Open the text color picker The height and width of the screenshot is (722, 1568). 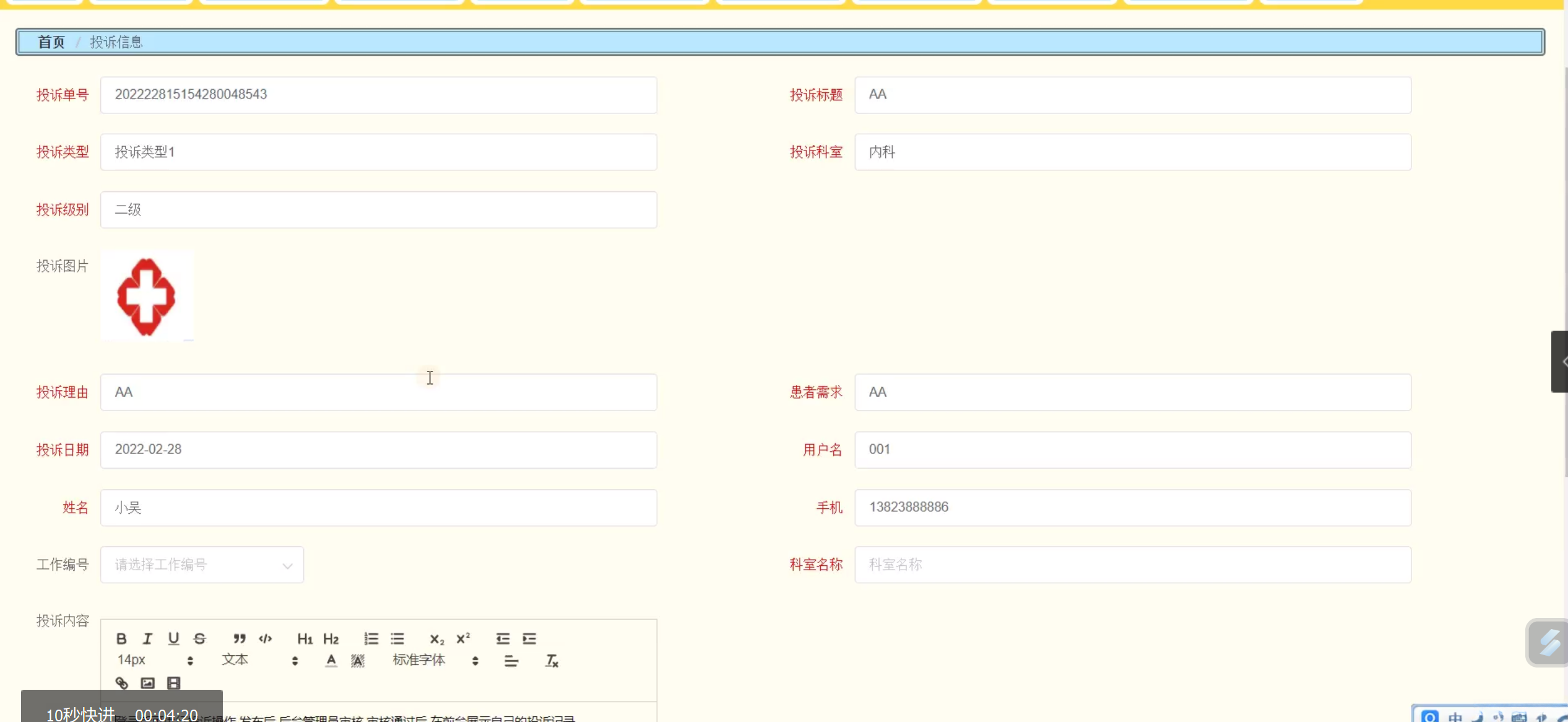point(331,661)
